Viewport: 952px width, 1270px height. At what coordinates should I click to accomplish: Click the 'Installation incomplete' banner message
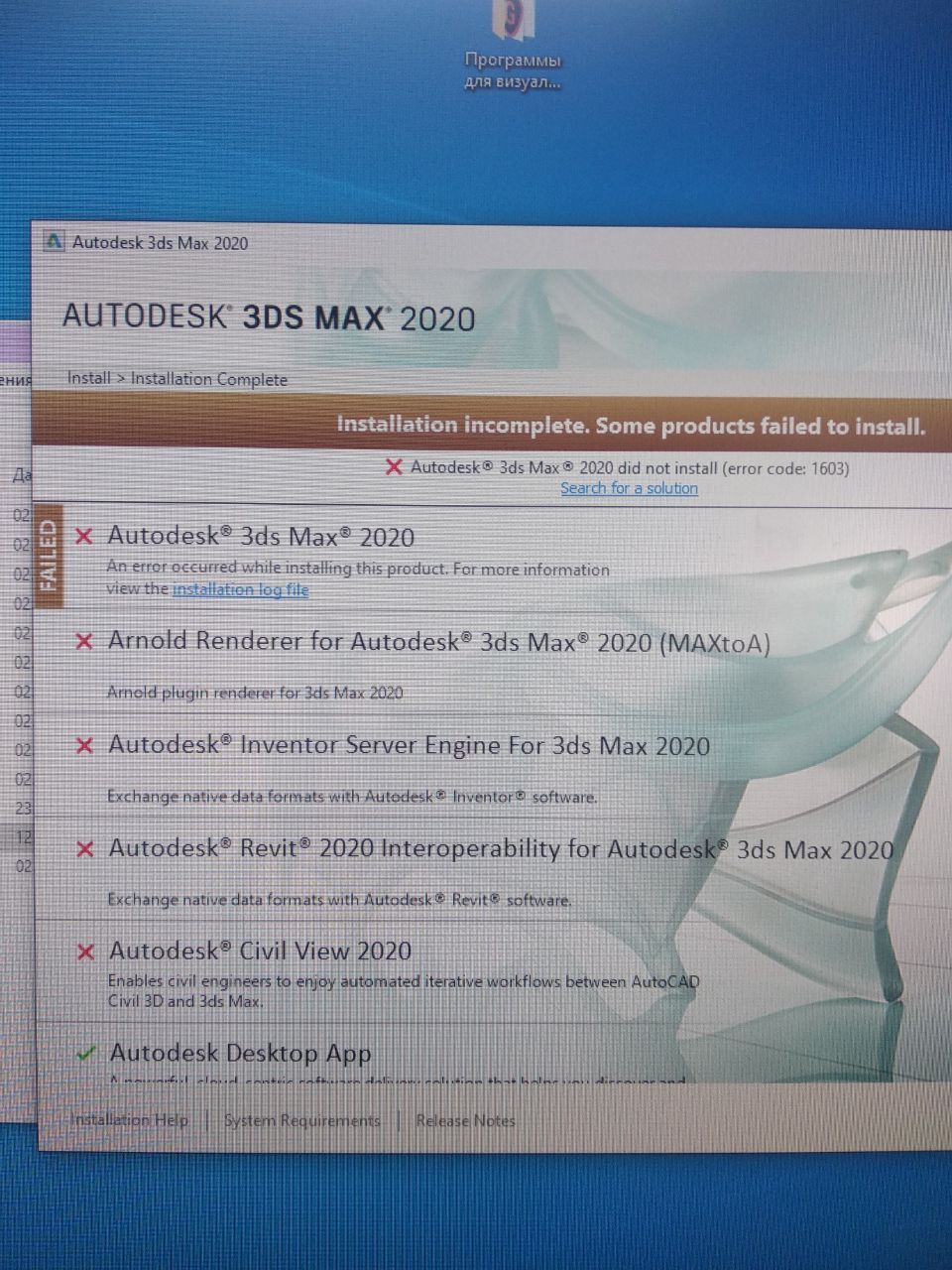point(631,426)
